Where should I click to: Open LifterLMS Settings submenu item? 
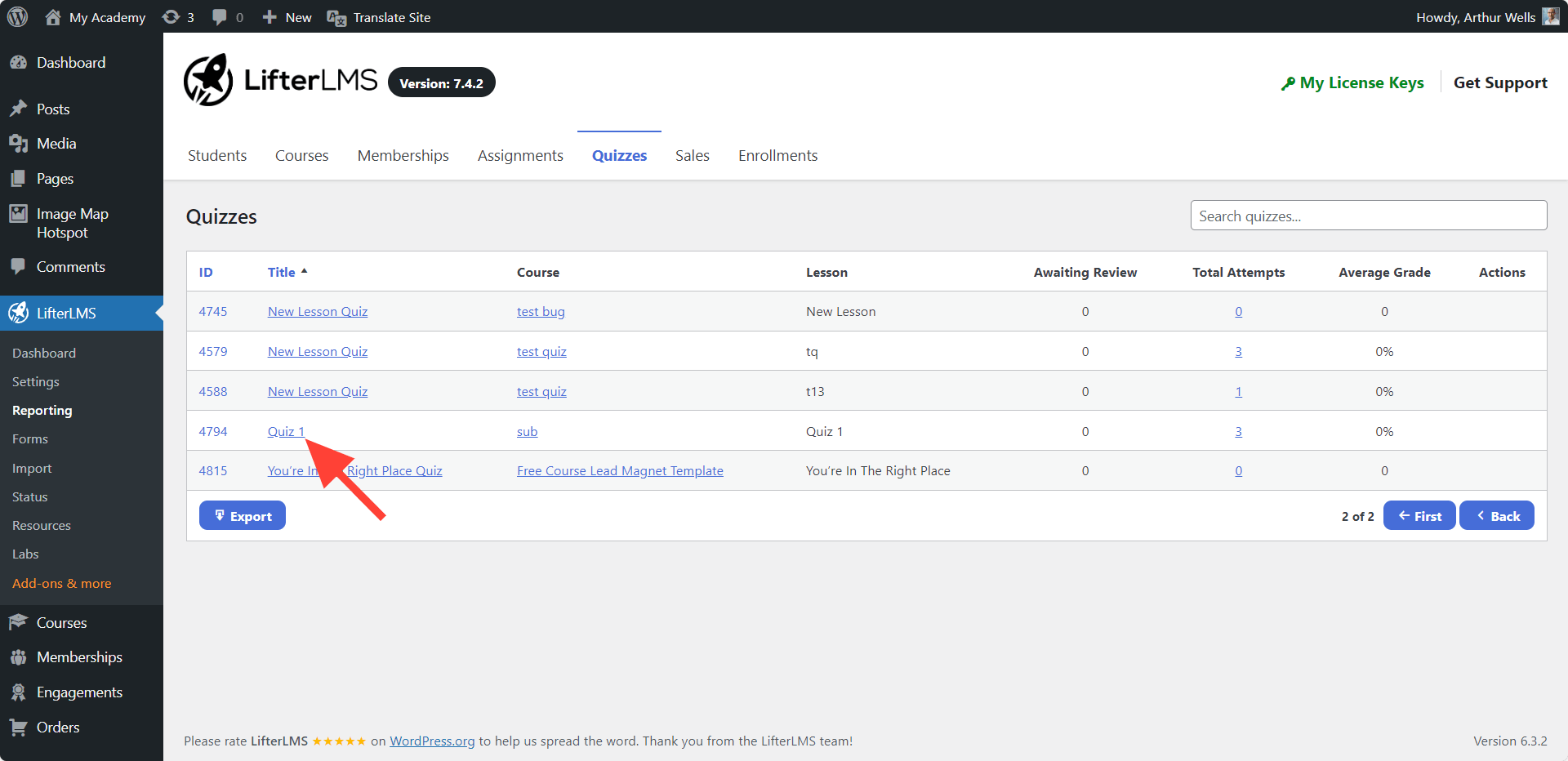click(x=36, y=381)
